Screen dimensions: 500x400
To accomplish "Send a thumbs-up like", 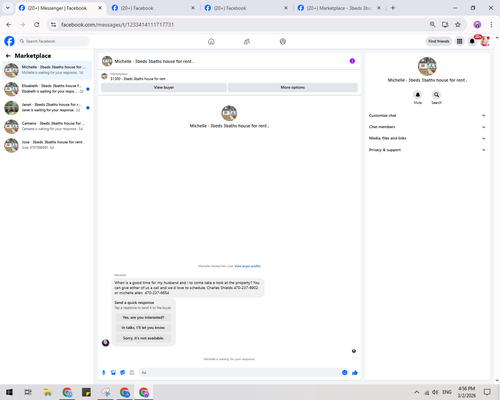I will pyautogui.click(x=355, y=372).
